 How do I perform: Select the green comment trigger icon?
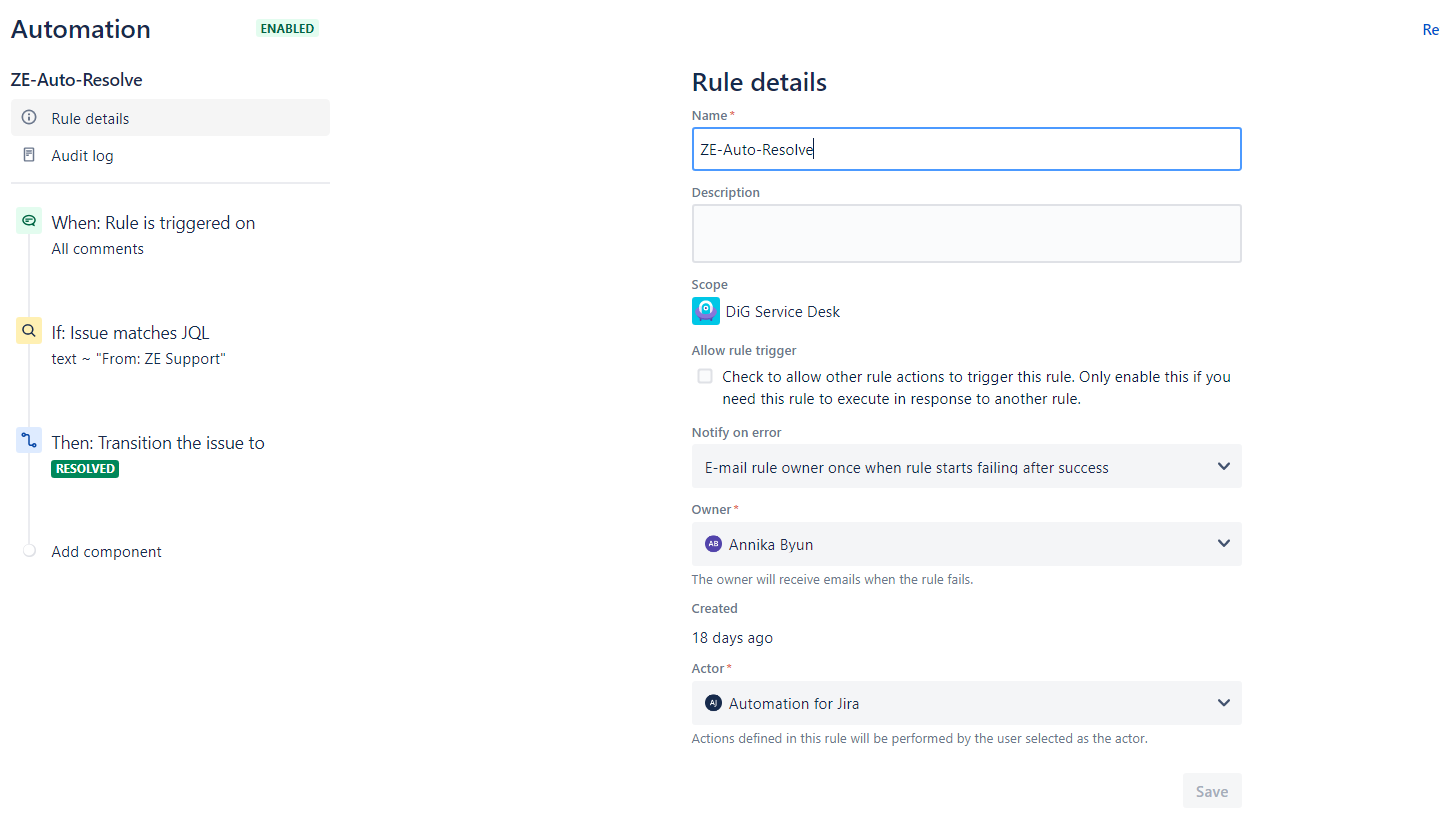pyautogui.click(x=29, y=221)
